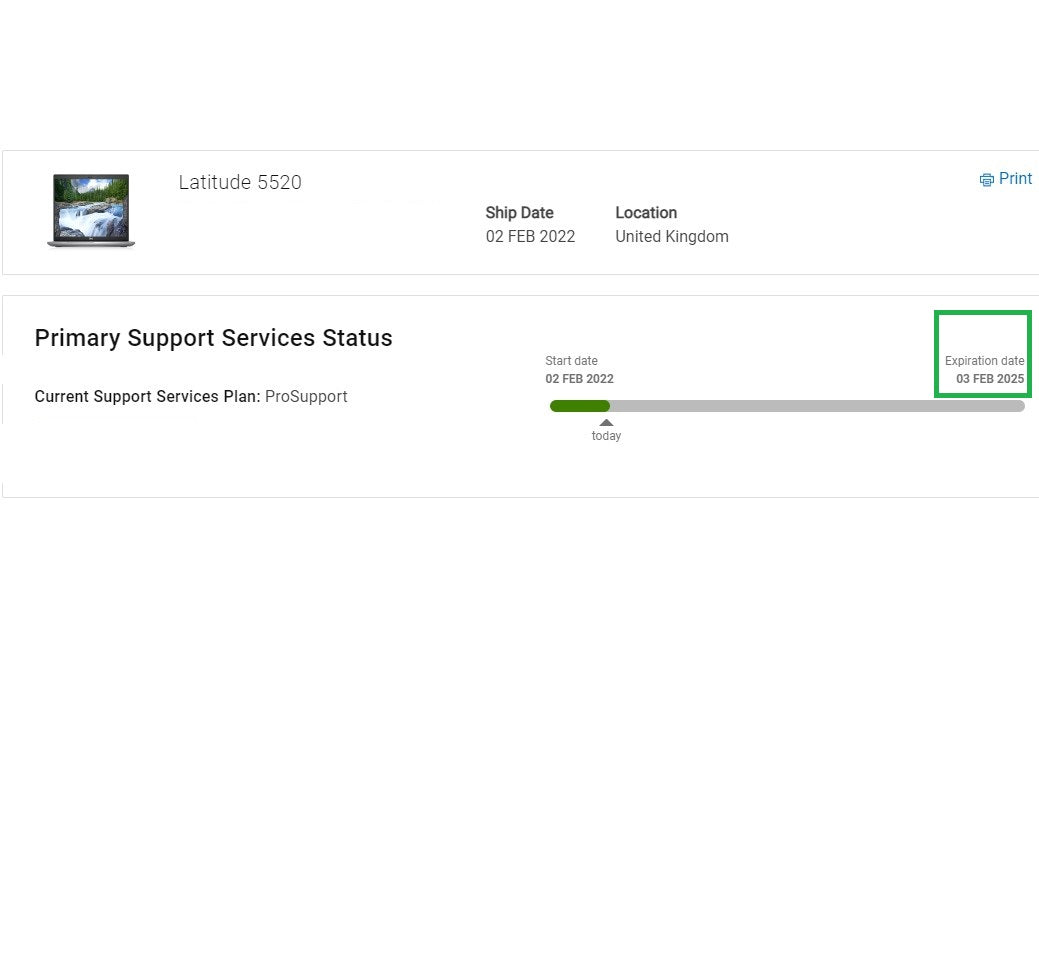The image size is (1039, 974).
Task: Select the ProSupport plan value
Action: 306,396
